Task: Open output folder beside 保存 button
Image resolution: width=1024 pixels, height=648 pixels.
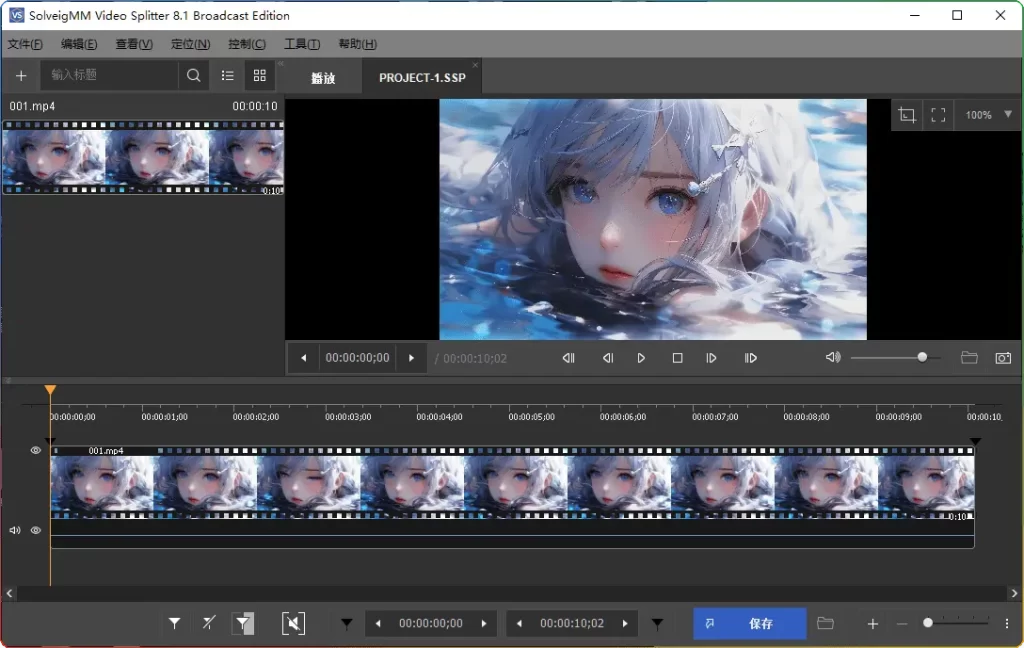Action: coord(825,623)
